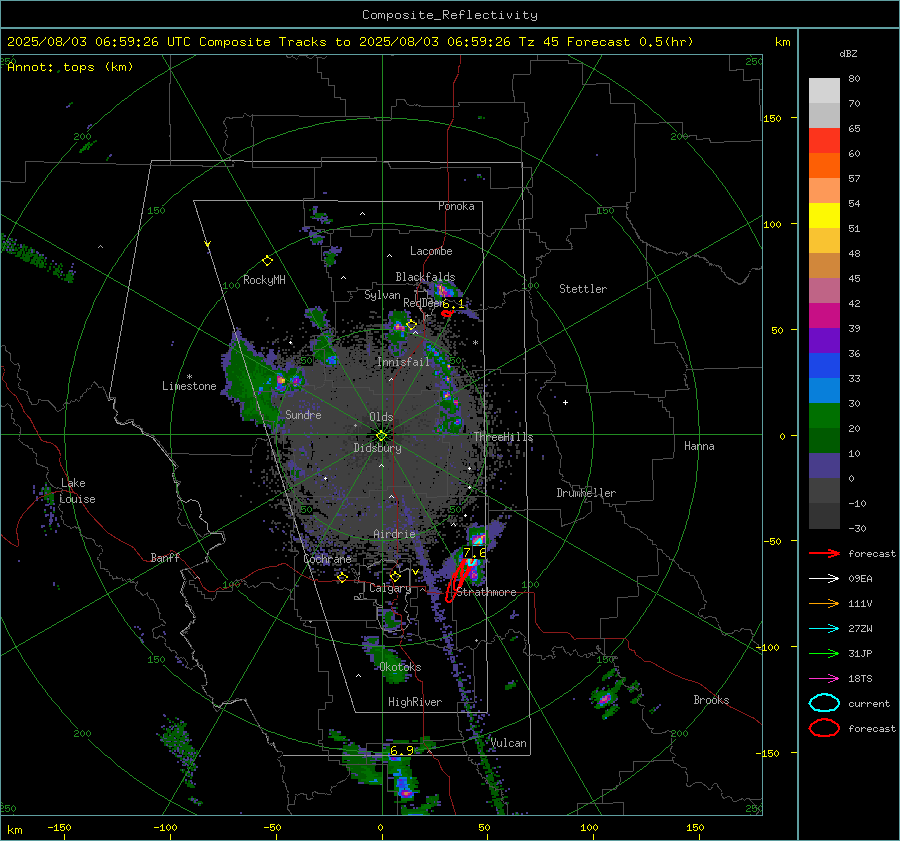Click the UTC Composite Tracks timestamp header
The image size is (900, 841).
[x=350, y=42]
